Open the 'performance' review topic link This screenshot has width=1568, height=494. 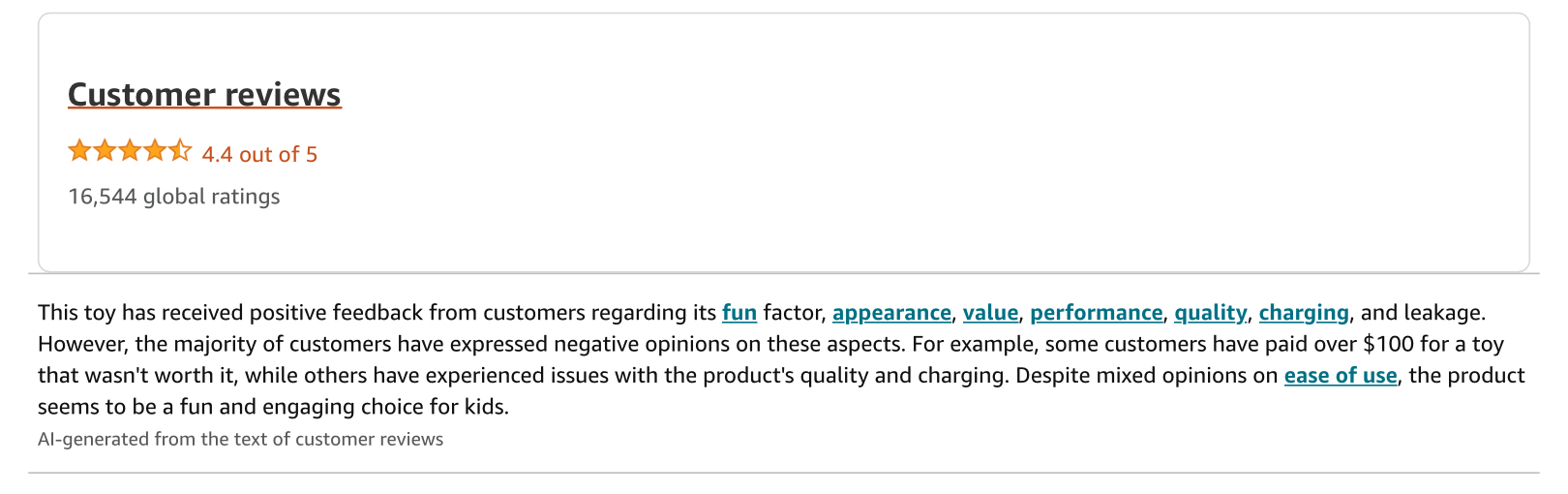click(x=1096, y=313)
